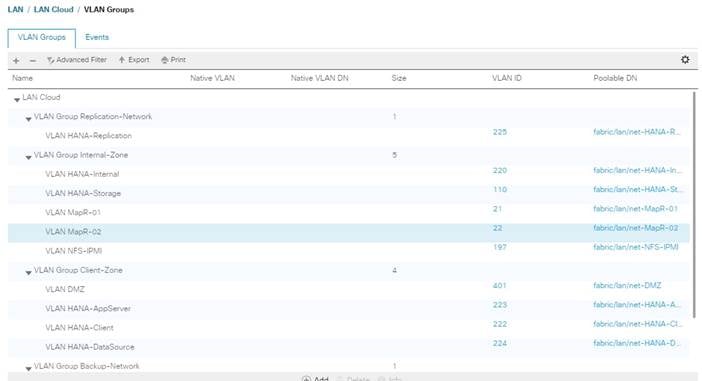The image size is (702, 381).
Task: Click the plus add icon in toolbar
Action: (16, 60)
